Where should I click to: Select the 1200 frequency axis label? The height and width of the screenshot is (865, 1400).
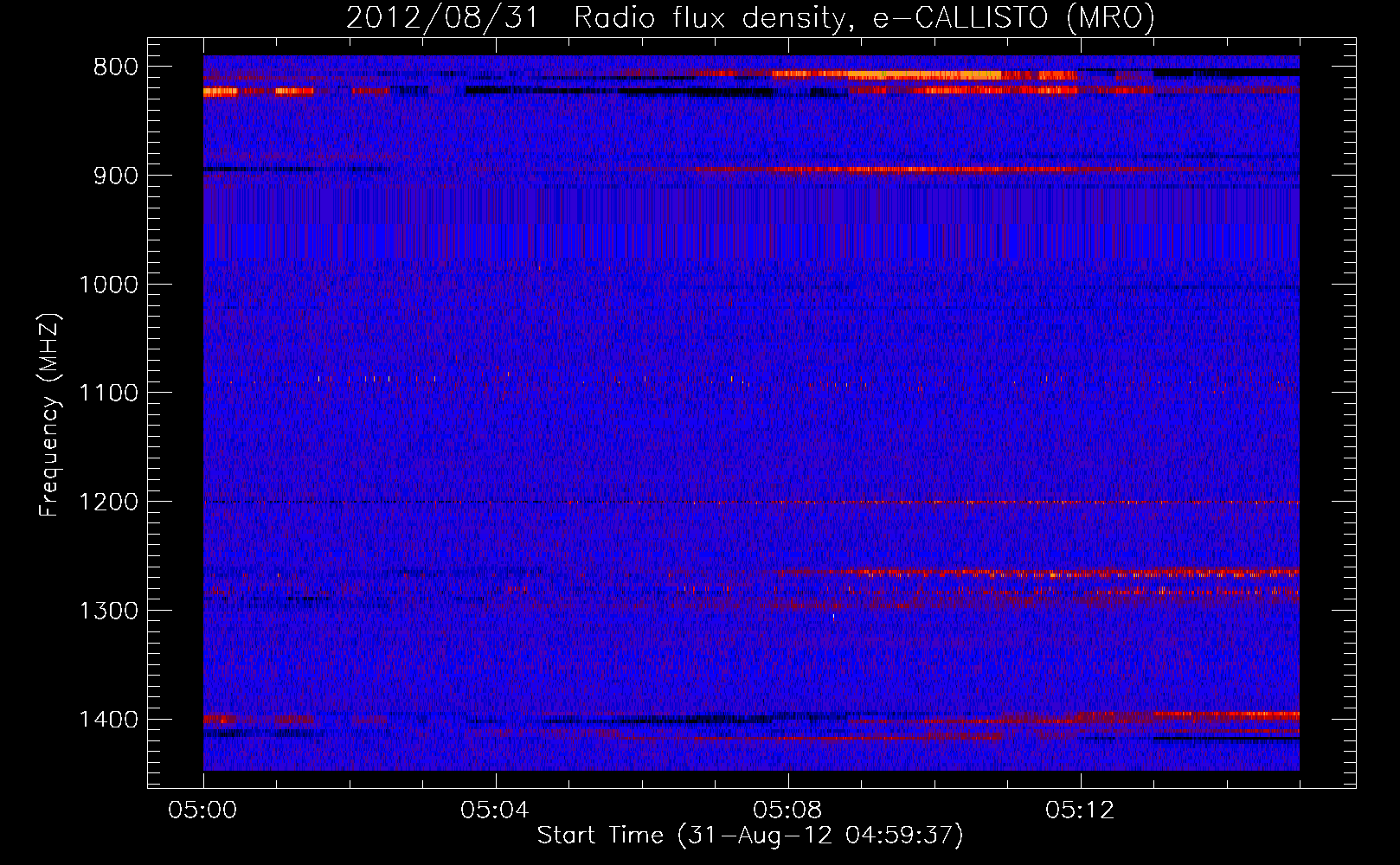[x=108, y=503]
